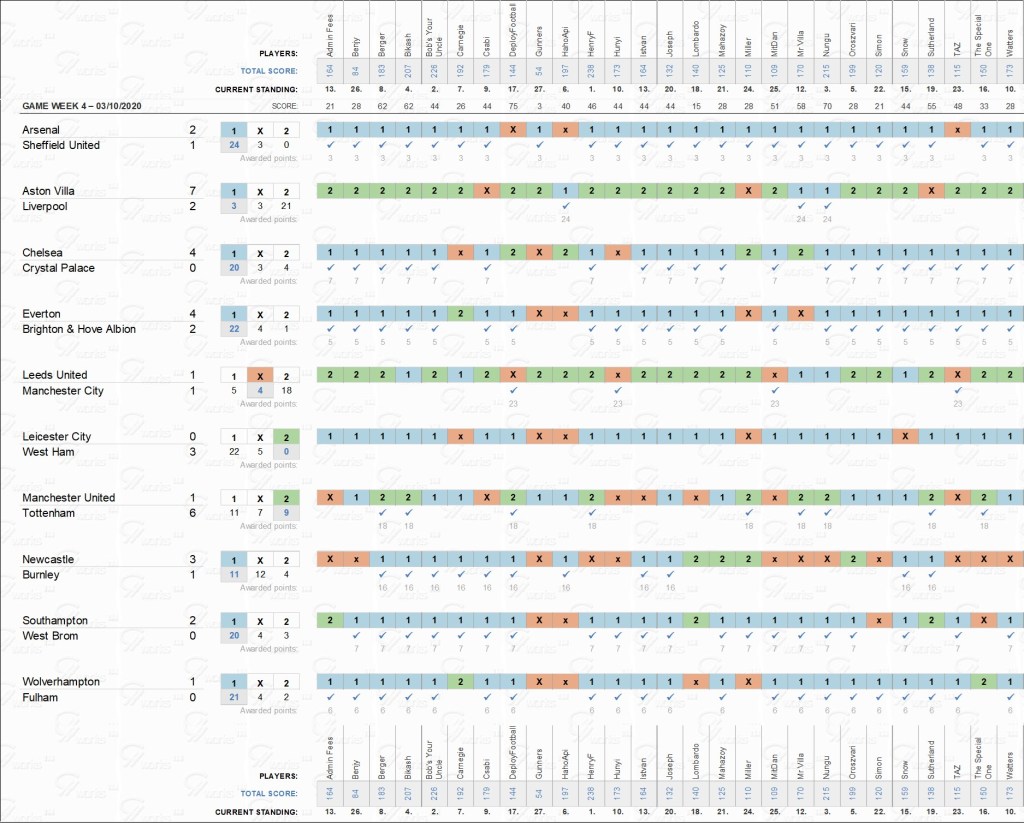Click TAZ's checkmark for the Leeds United match

click(957, 390)
